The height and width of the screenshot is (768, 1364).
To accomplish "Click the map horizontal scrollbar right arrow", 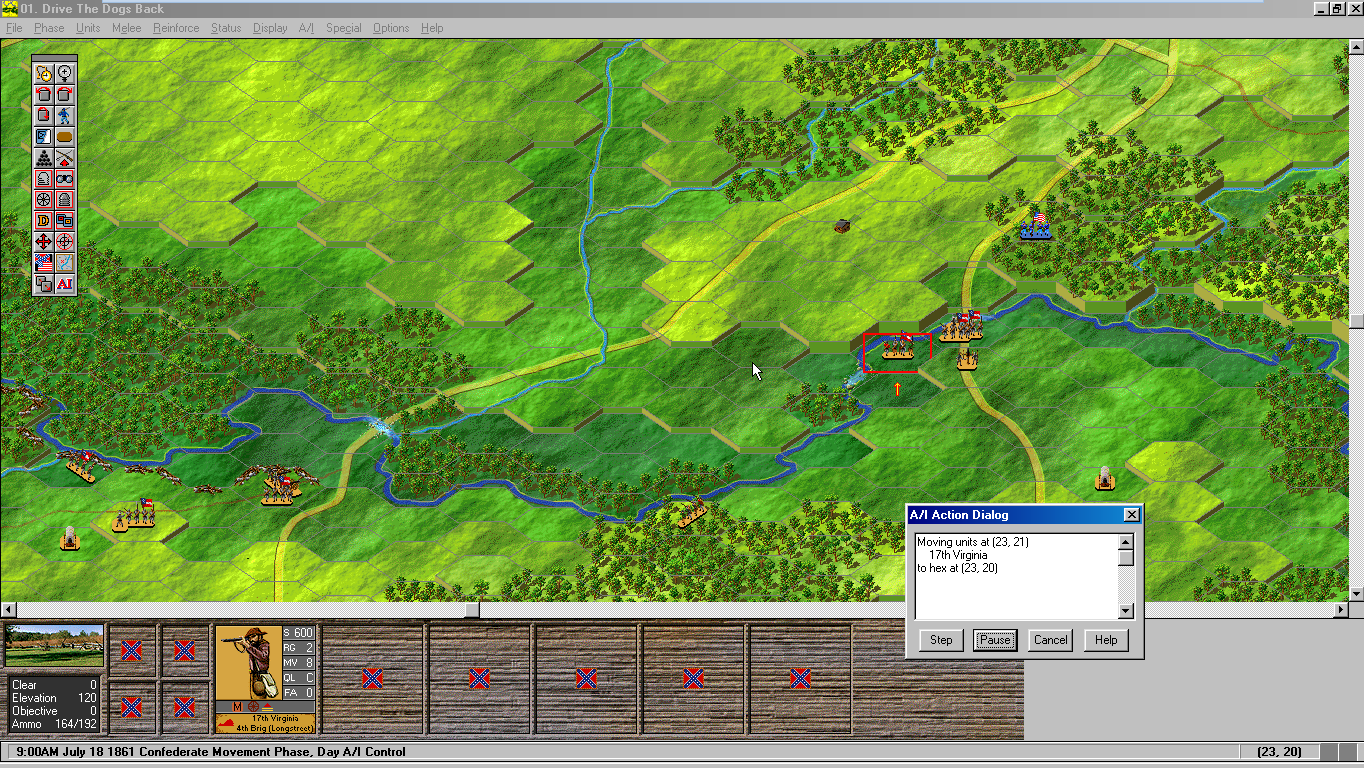I will click(x=1342, y=609).
